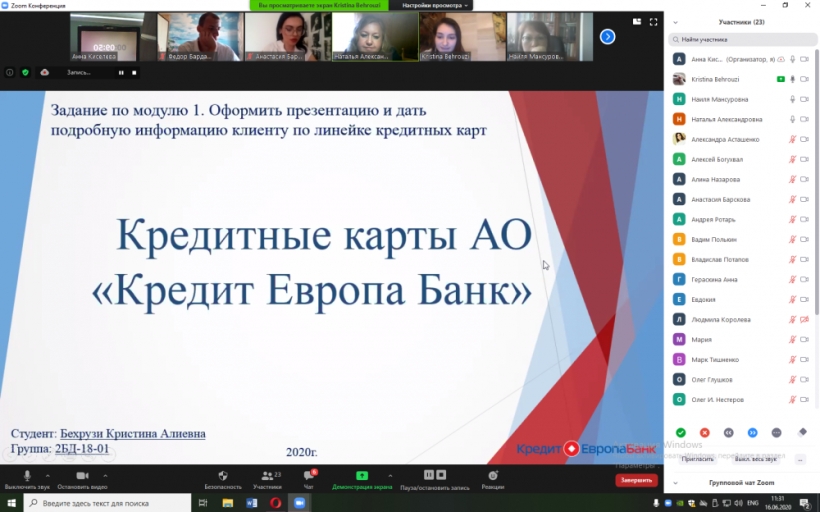The width and height of the screenshot is (820, 512).
Task: Open the Реакции reactions menu
Action: point(493,479)
